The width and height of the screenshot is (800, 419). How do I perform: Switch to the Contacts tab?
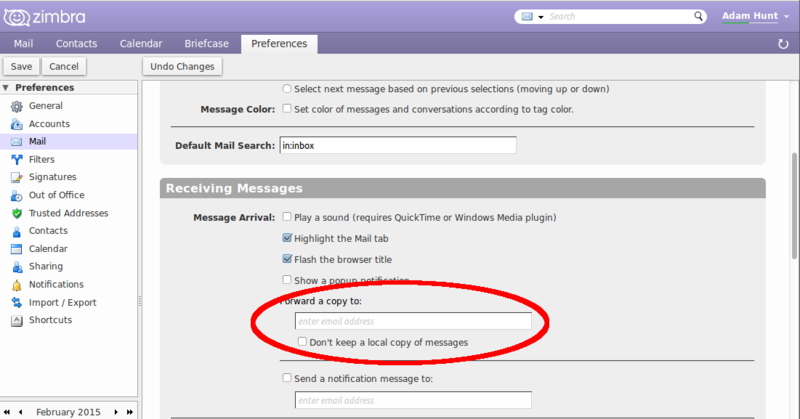point(76,44)
